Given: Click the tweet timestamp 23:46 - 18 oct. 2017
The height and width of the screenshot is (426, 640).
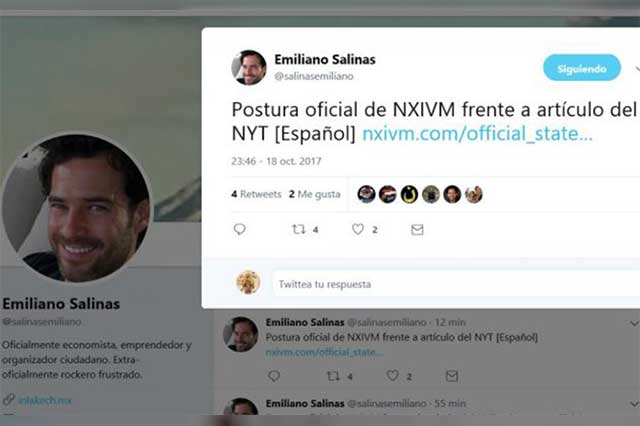Looking at the screenshot, I should click(x=276, y=161).
